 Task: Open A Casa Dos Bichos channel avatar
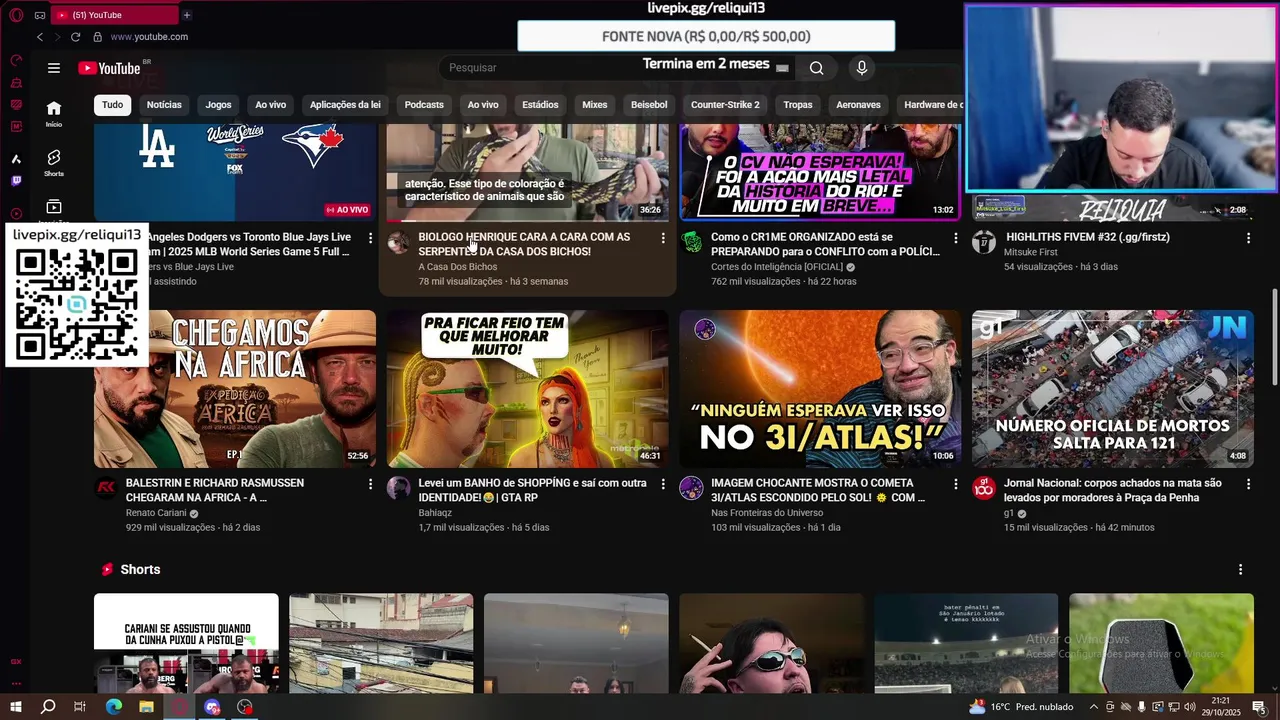[x=398, y=242]
